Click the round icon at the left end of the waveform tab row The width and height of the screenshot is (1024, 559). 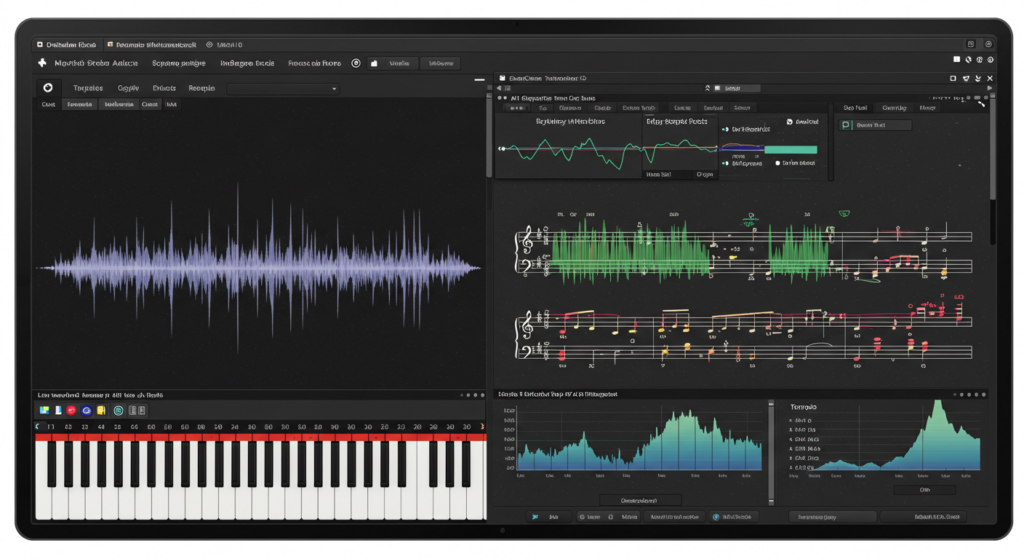[x=48, y=88]
